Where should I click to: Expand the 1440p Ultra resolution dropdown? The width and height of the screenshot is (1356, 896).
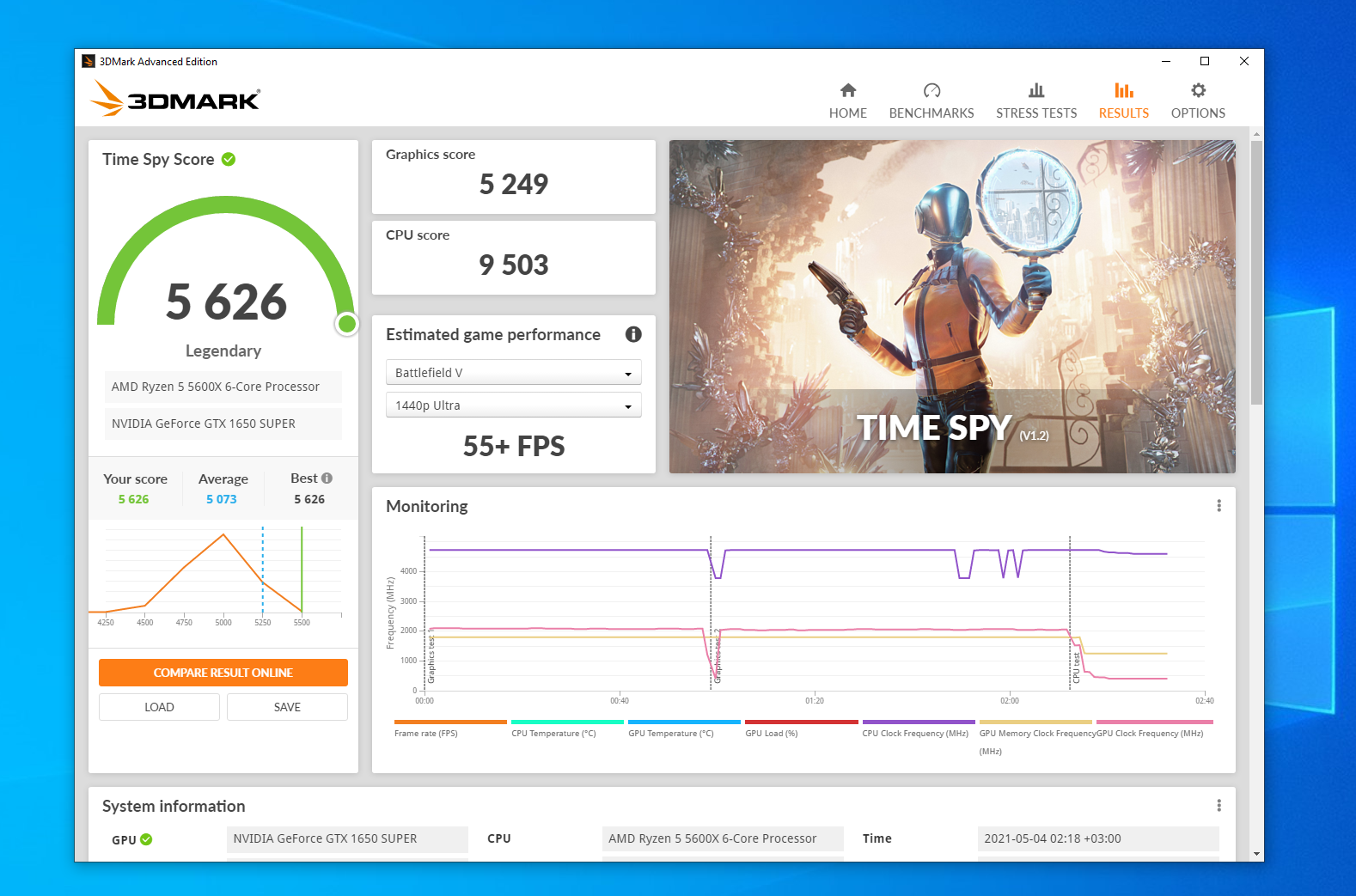coord(514,405)
